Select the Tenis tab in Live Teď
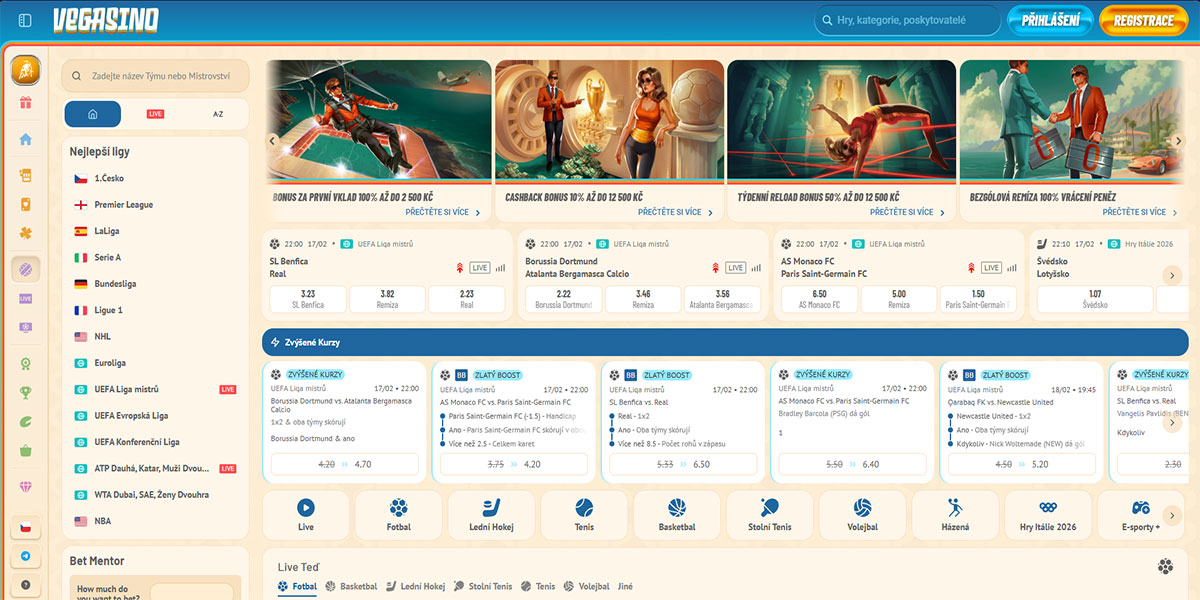1200x600 pixels. click(x=543, y=586)
